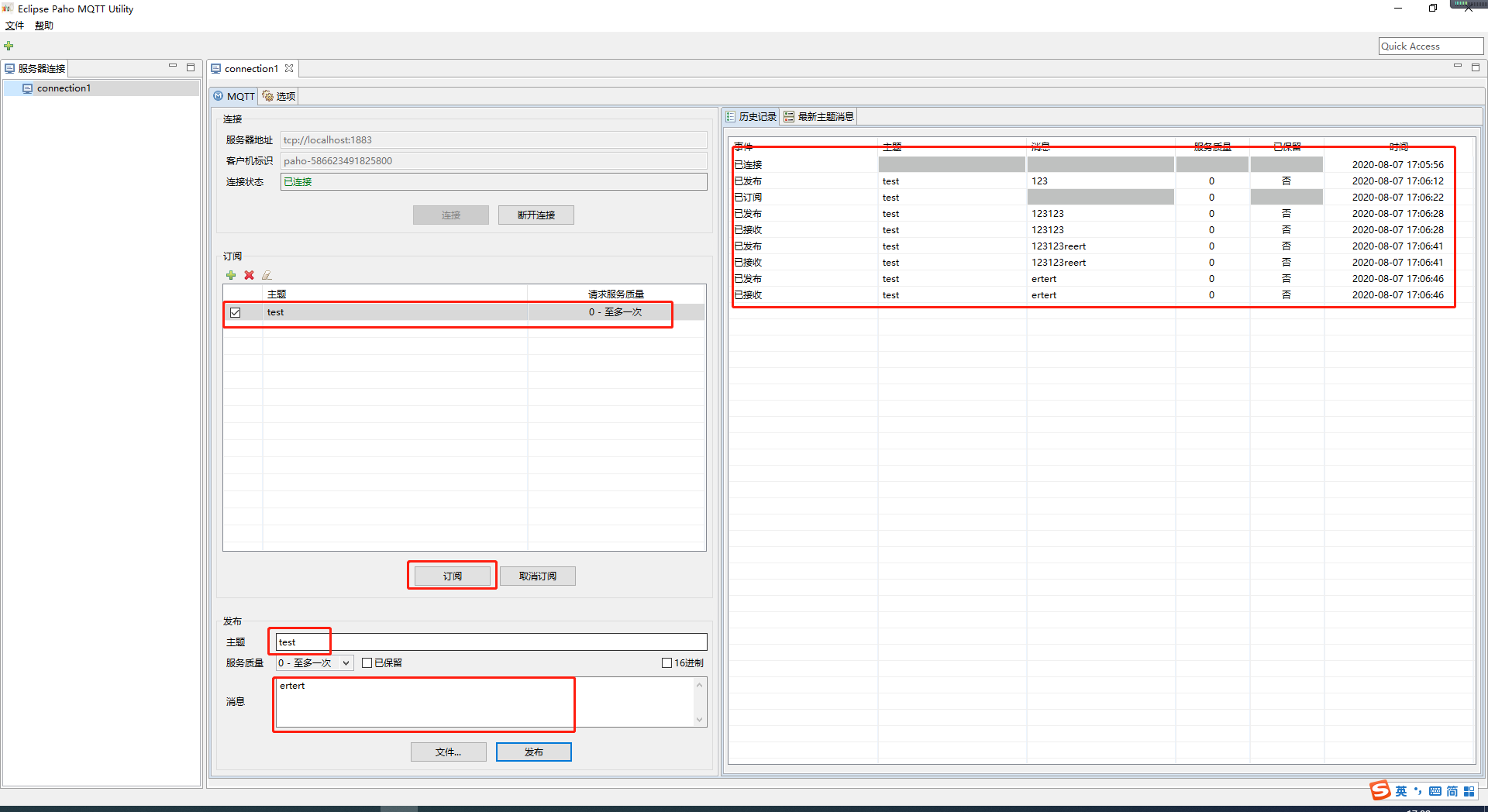Click the eraser icon in the subscription toolbar
The image size is (1488, 812).
tap(267, 275)
